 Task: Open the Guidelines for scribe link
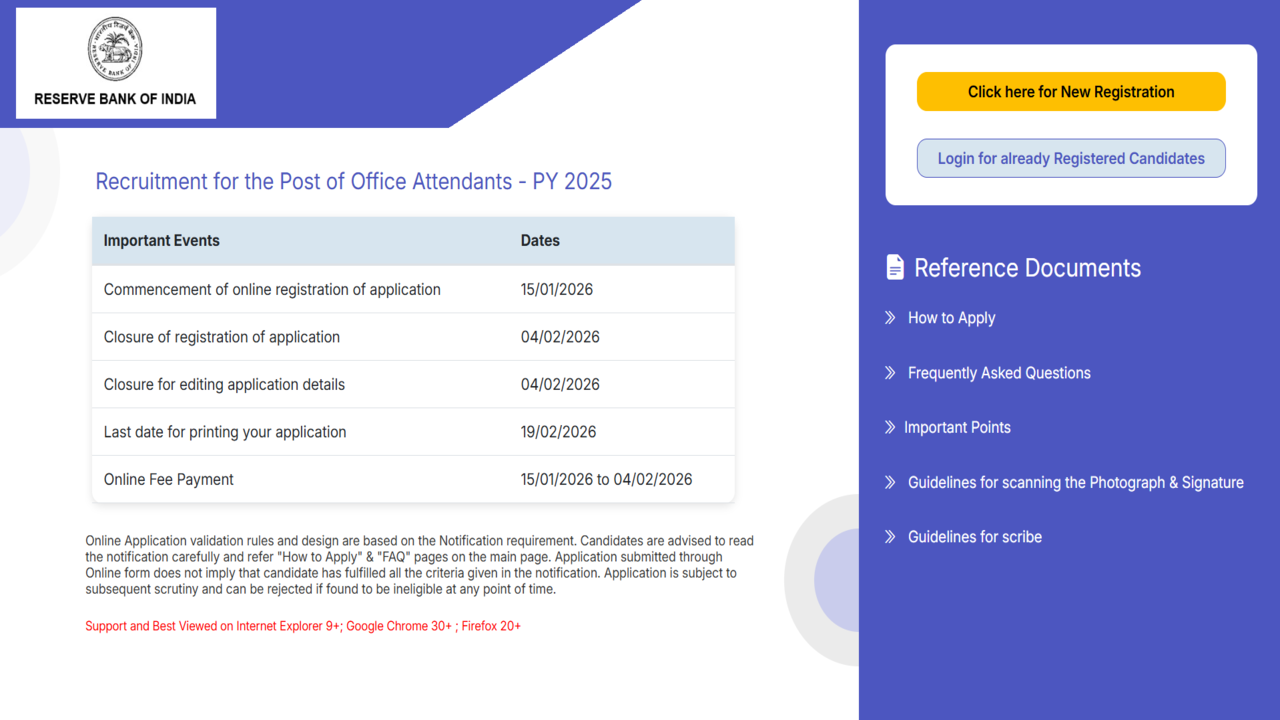click(974, 537)
